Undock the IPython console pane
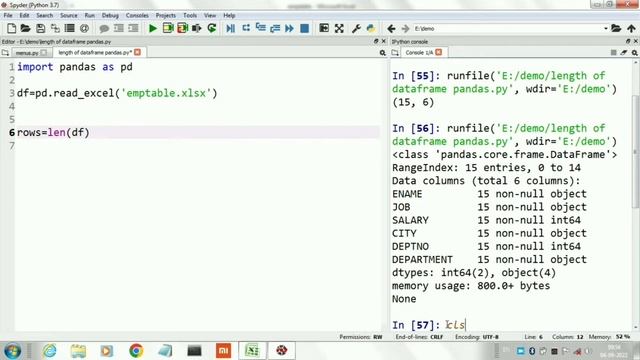Screen dimensions: 640x360 (x=628, y=41)
